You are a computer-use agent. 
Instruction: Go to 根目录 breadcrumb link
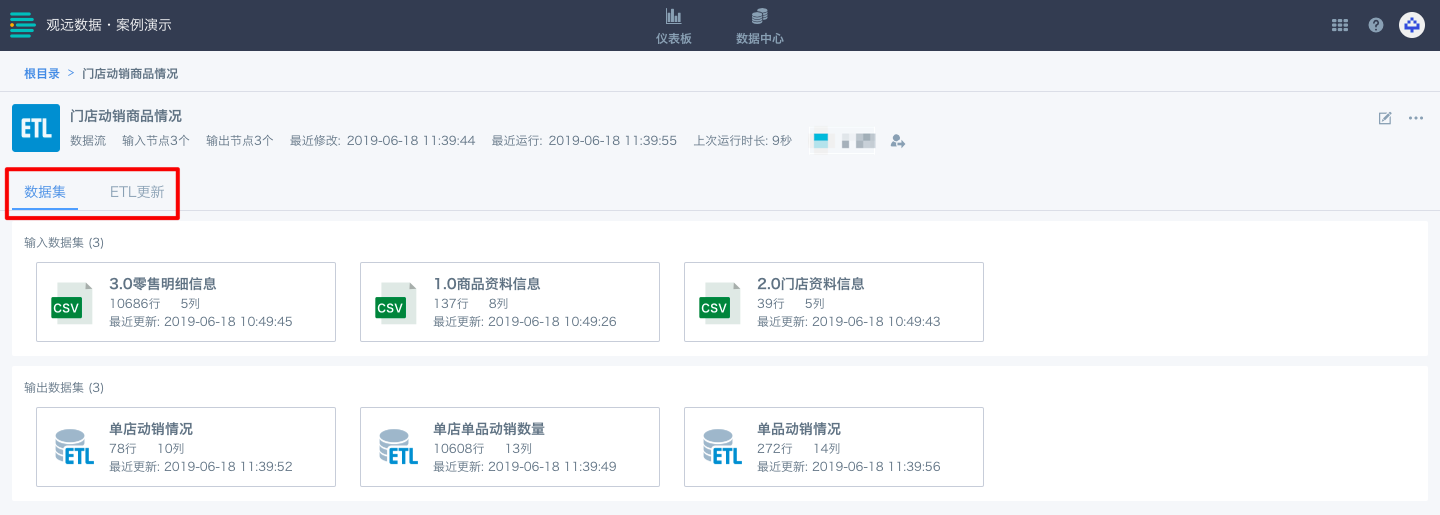(42, 74)
